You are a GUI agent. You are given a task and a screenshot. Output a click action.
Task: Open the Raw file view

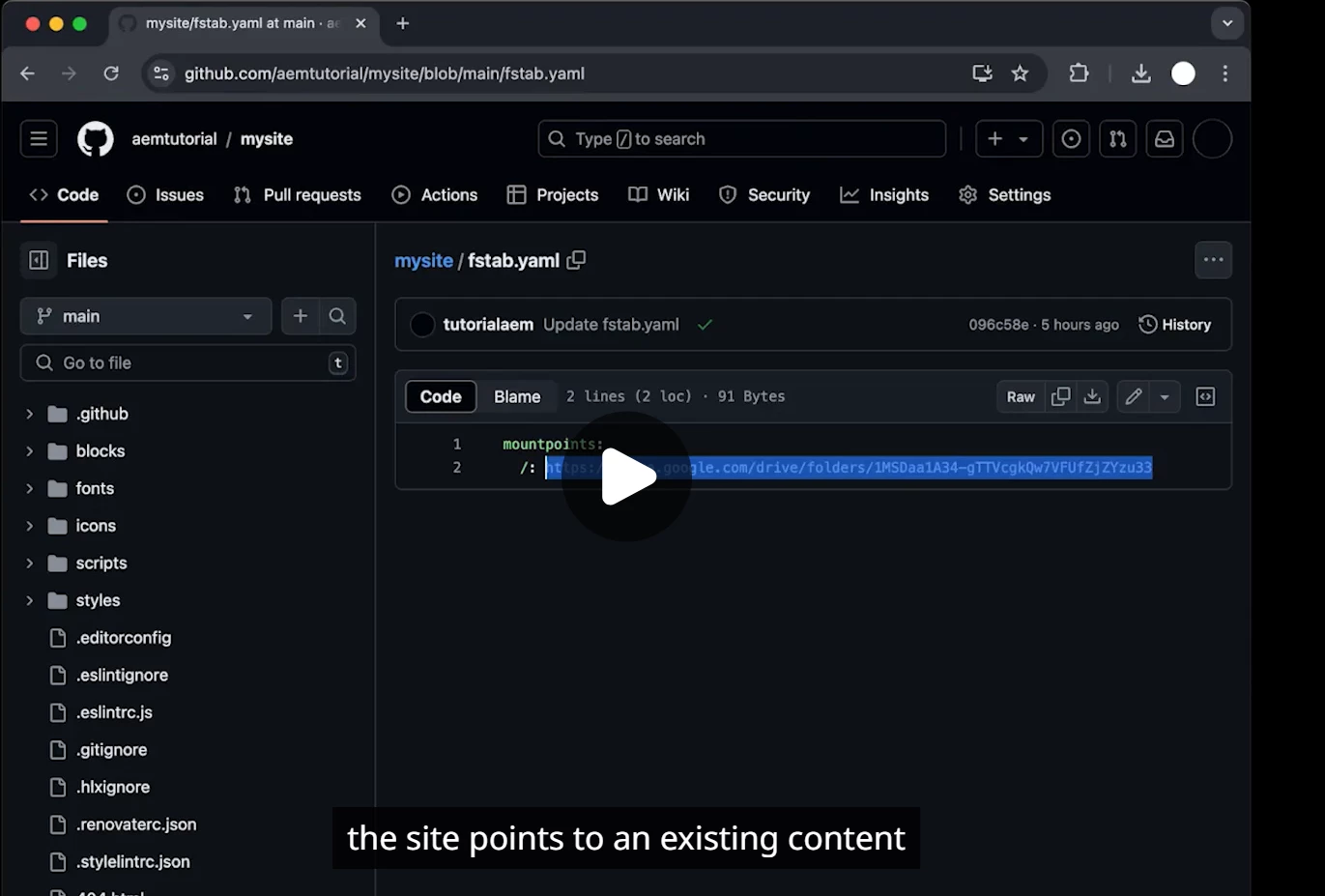click(x=1021, y=396)
